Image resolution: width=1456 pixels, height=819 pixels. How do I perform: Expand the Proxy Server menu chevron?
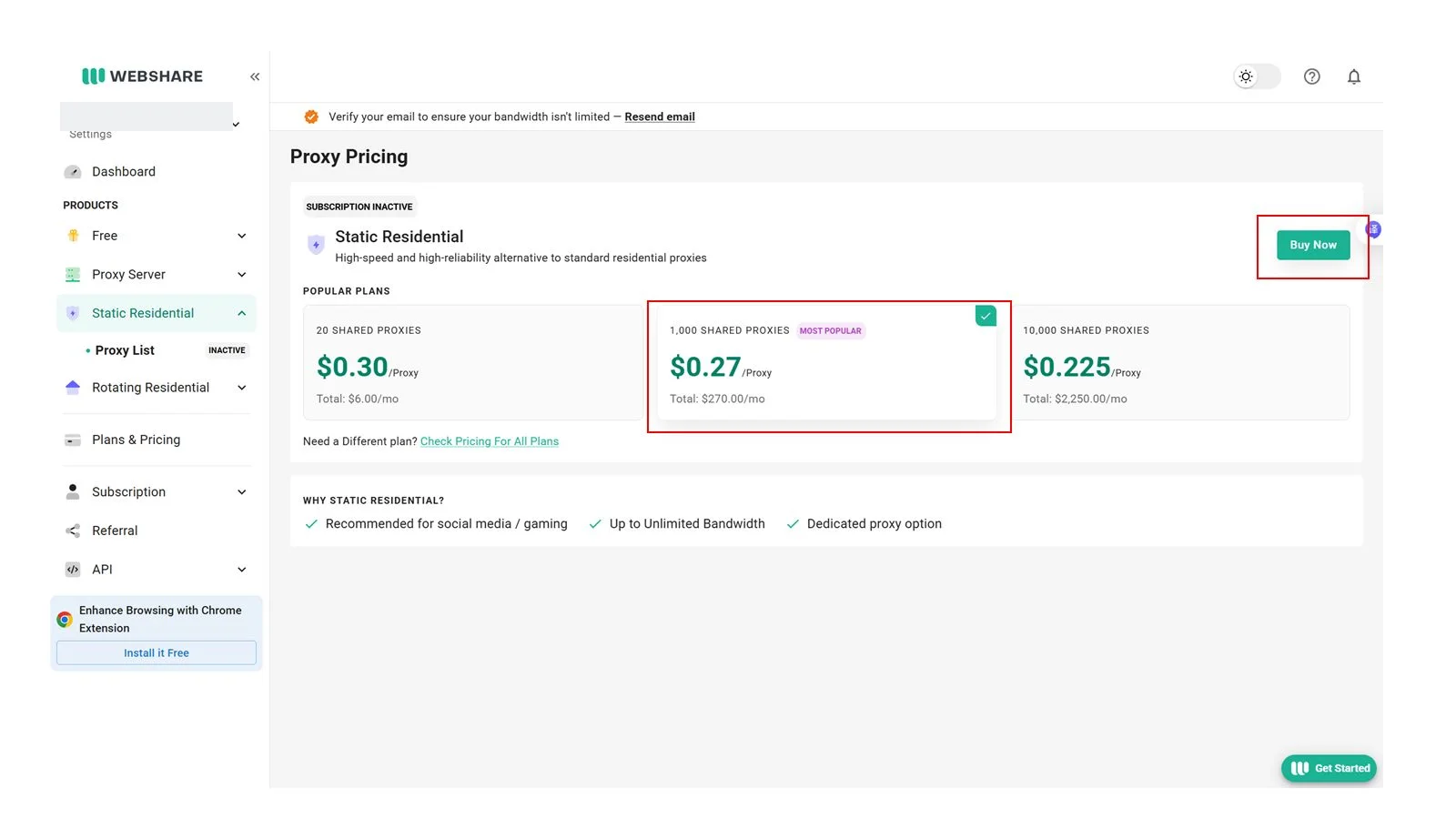242,275
